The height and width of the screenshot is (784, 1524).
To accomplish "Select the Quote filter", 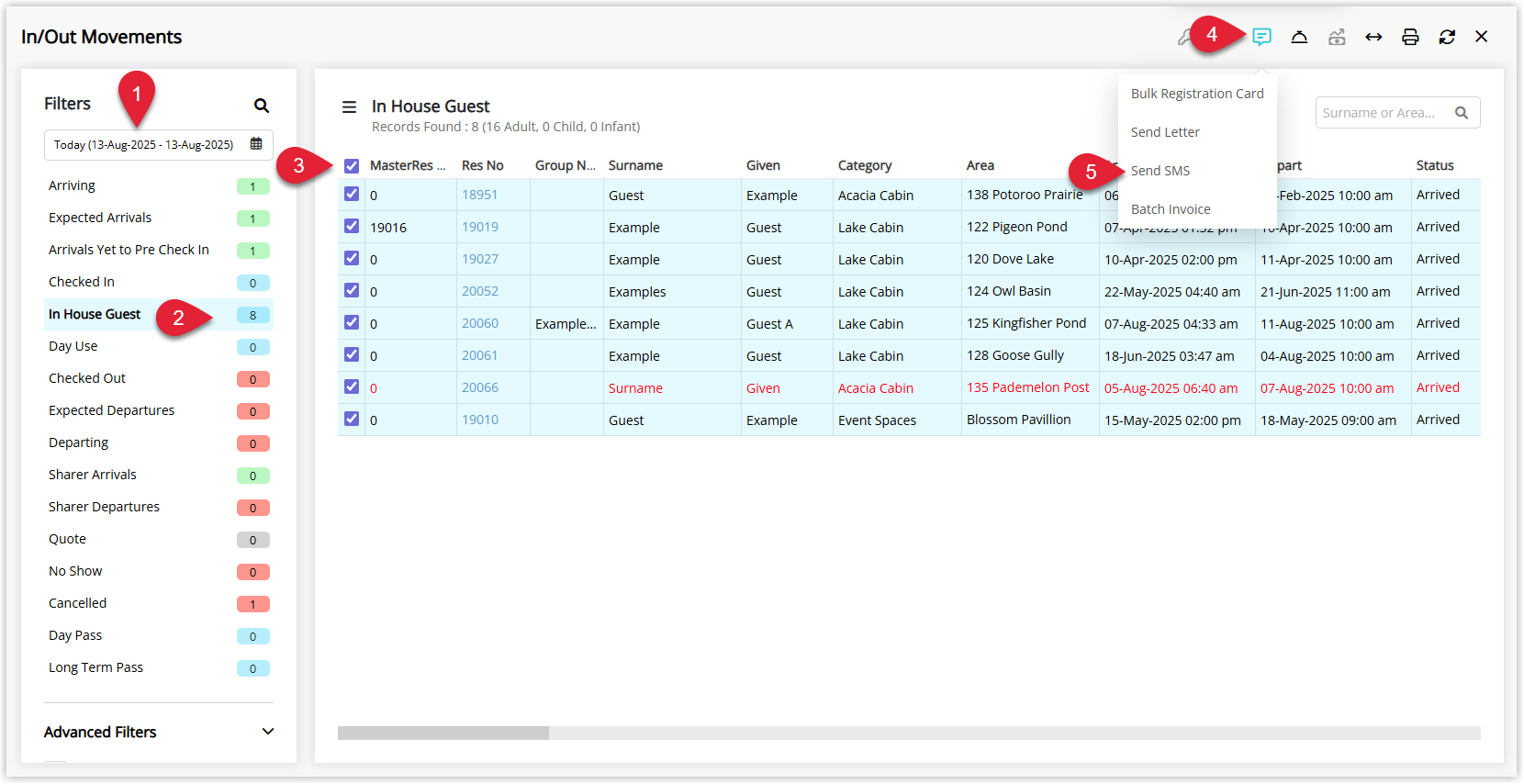I will click(x=159, y=539).
